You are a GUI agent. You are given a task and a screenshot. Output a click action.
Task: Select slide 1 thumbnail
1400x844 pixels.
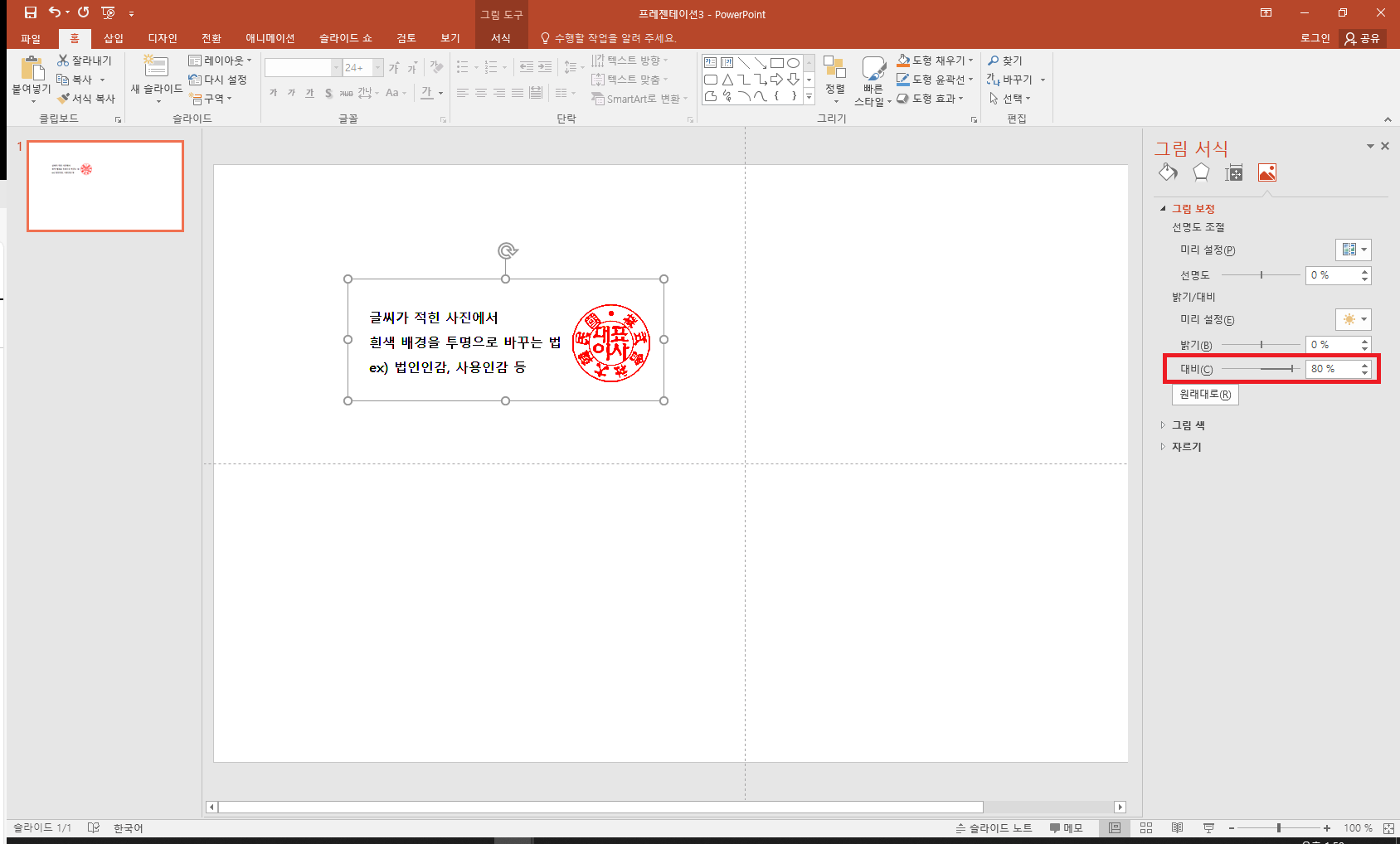click(105, 186)
